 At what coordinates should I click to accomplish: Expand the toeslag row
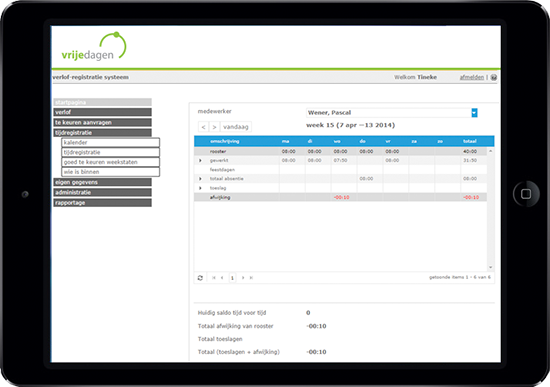pos(200,188)
